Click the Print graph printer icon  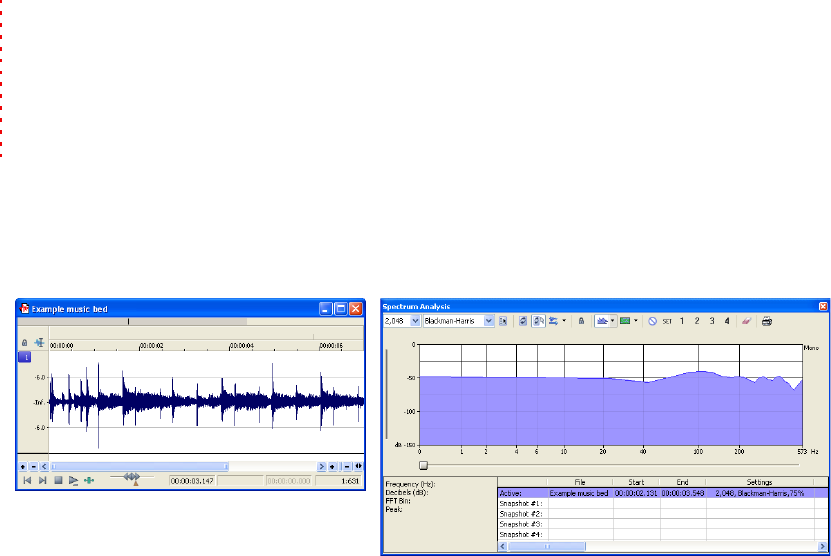767,321
